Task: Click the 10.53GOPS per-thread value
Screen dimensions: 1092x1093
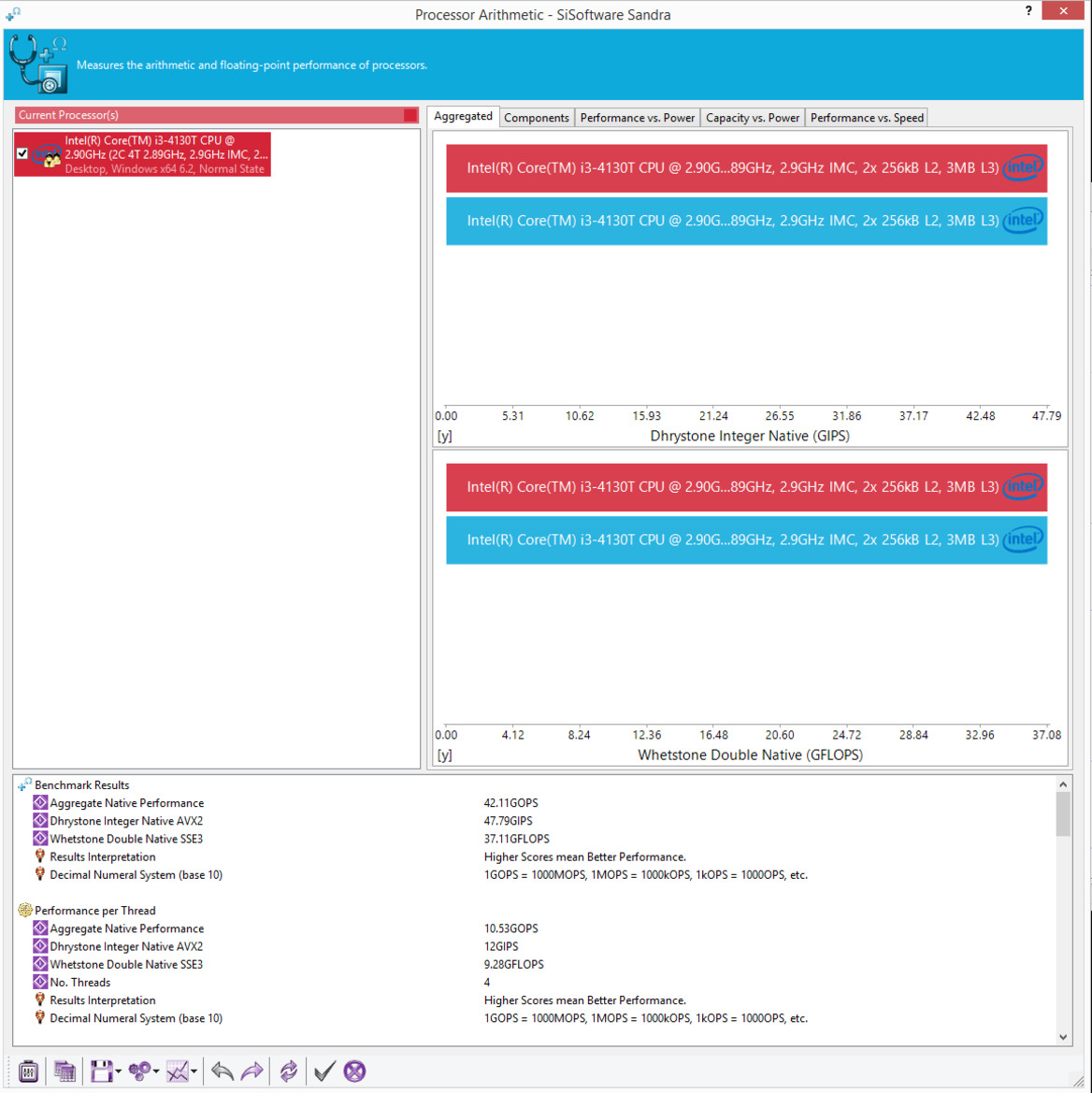Action: tap(510, 928)
